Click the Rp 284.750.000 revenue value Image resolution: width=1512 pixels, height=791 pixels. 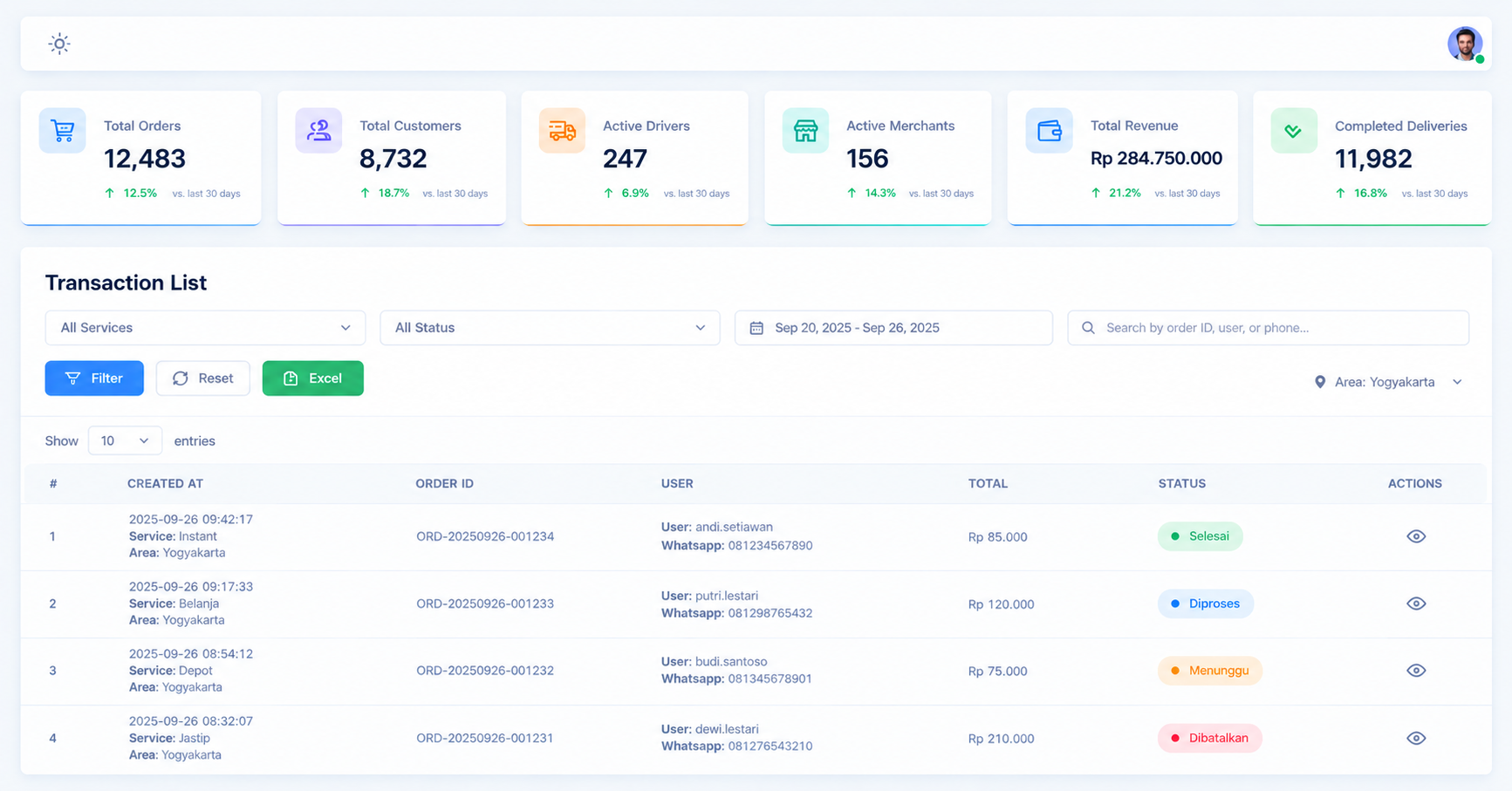(1156, 158)
